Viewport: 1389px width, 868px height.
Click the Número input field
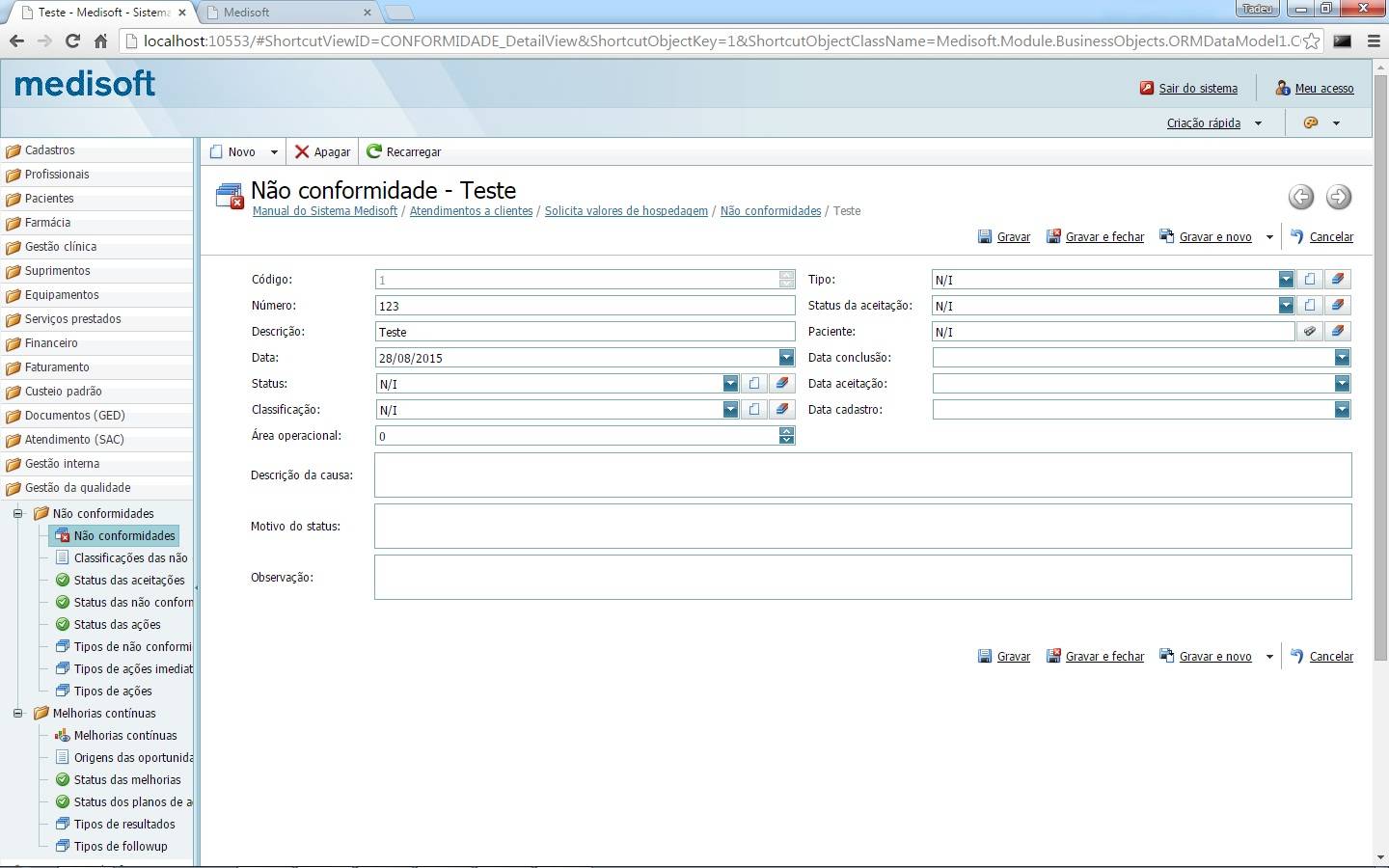pyautogui.click(x=585, y=306)
